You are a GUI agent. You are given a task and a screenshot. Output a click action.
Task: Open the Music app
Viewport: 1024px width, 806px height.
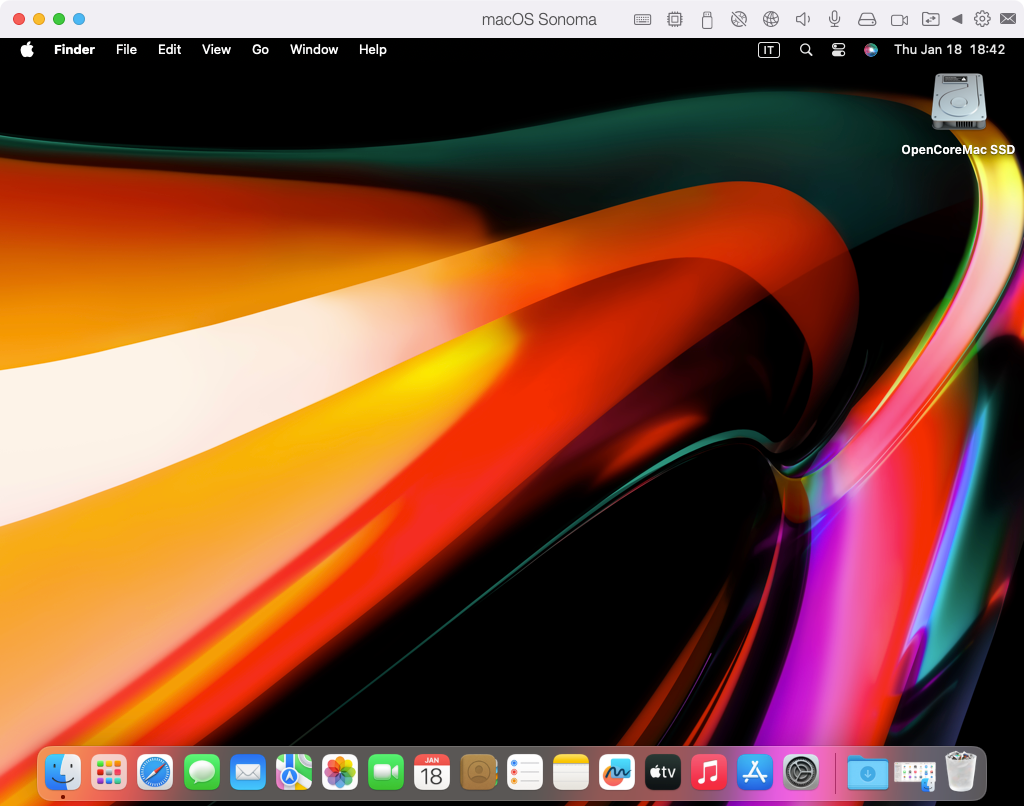pyautogui.click(x=709, y=772)
